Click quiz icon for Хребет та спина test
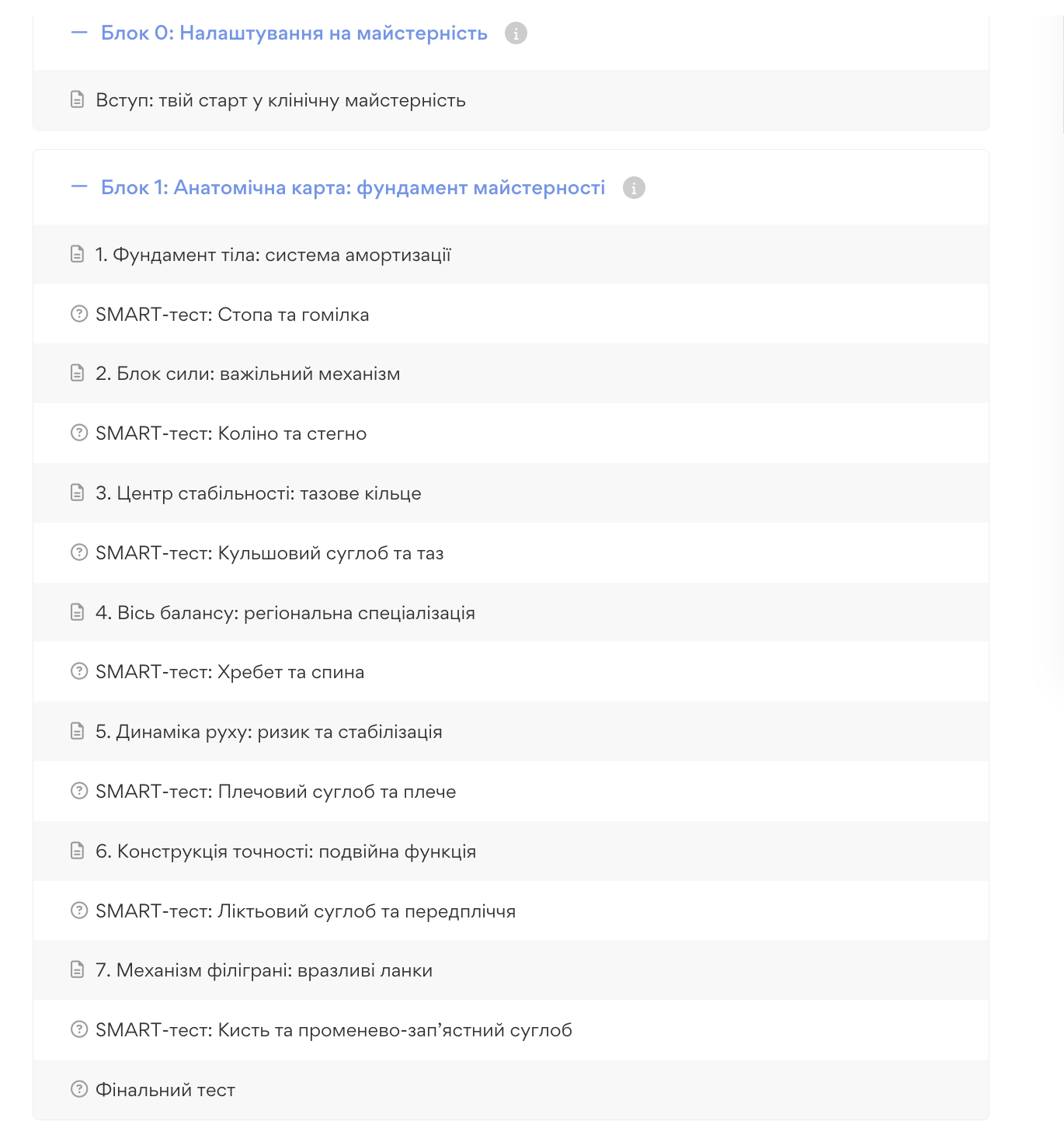Screen dimensions: 1064x1142 tap(78, 671)
